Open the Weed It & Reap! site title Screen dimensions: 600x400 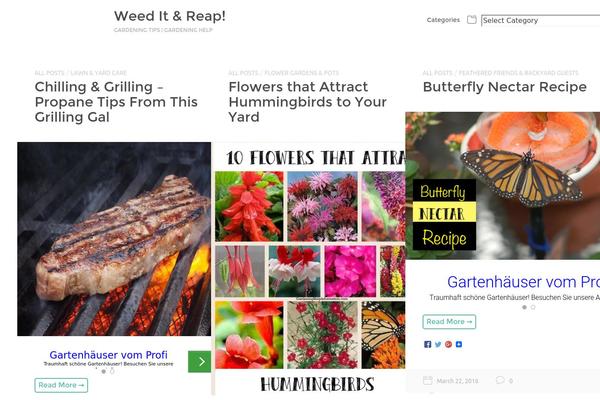(170, 16)
